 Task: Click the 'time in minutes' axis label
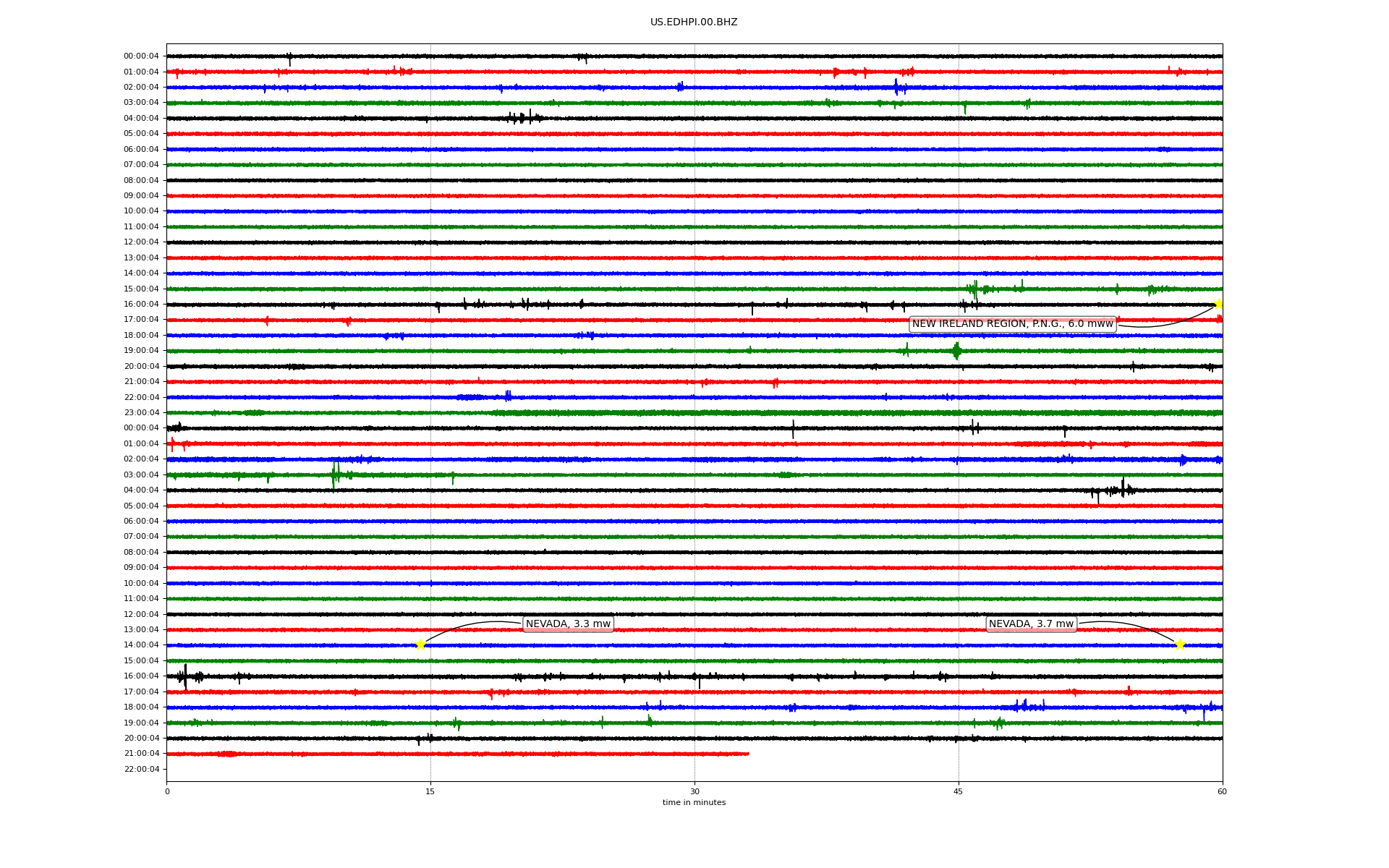pos(694,803)
